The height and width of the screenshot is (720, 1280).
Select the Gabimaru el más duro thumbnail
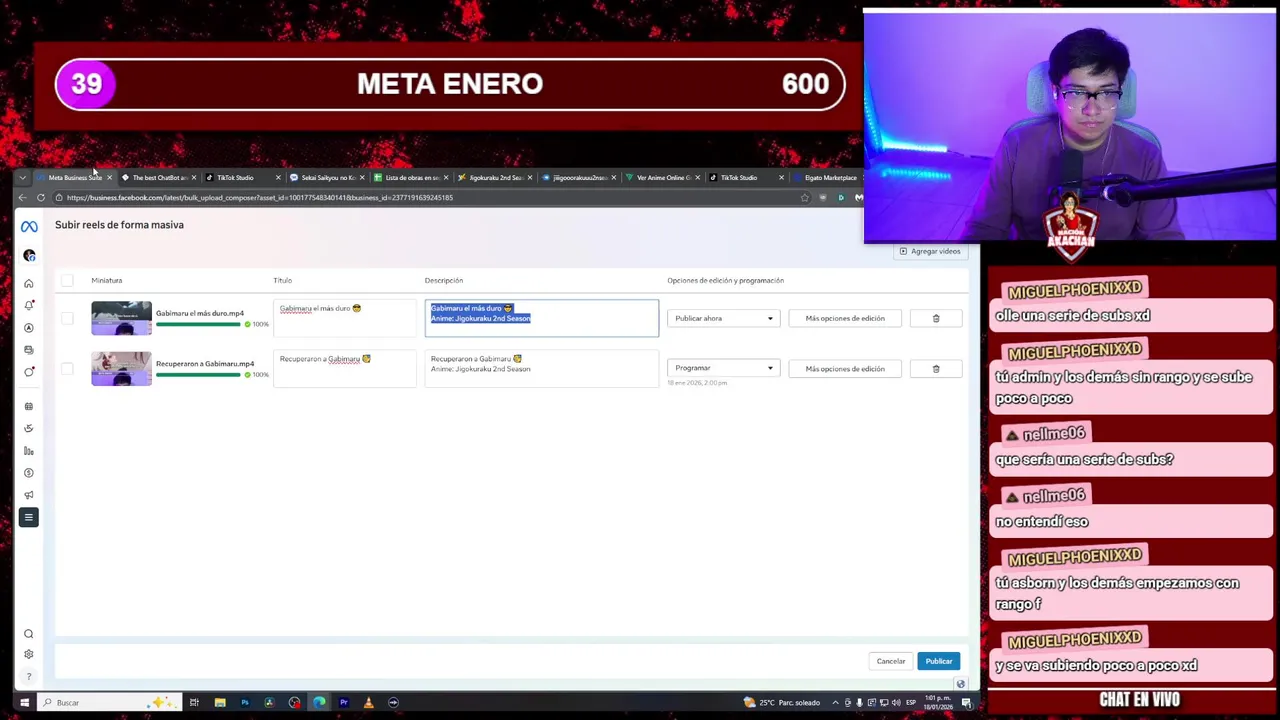tap(121, 318)
